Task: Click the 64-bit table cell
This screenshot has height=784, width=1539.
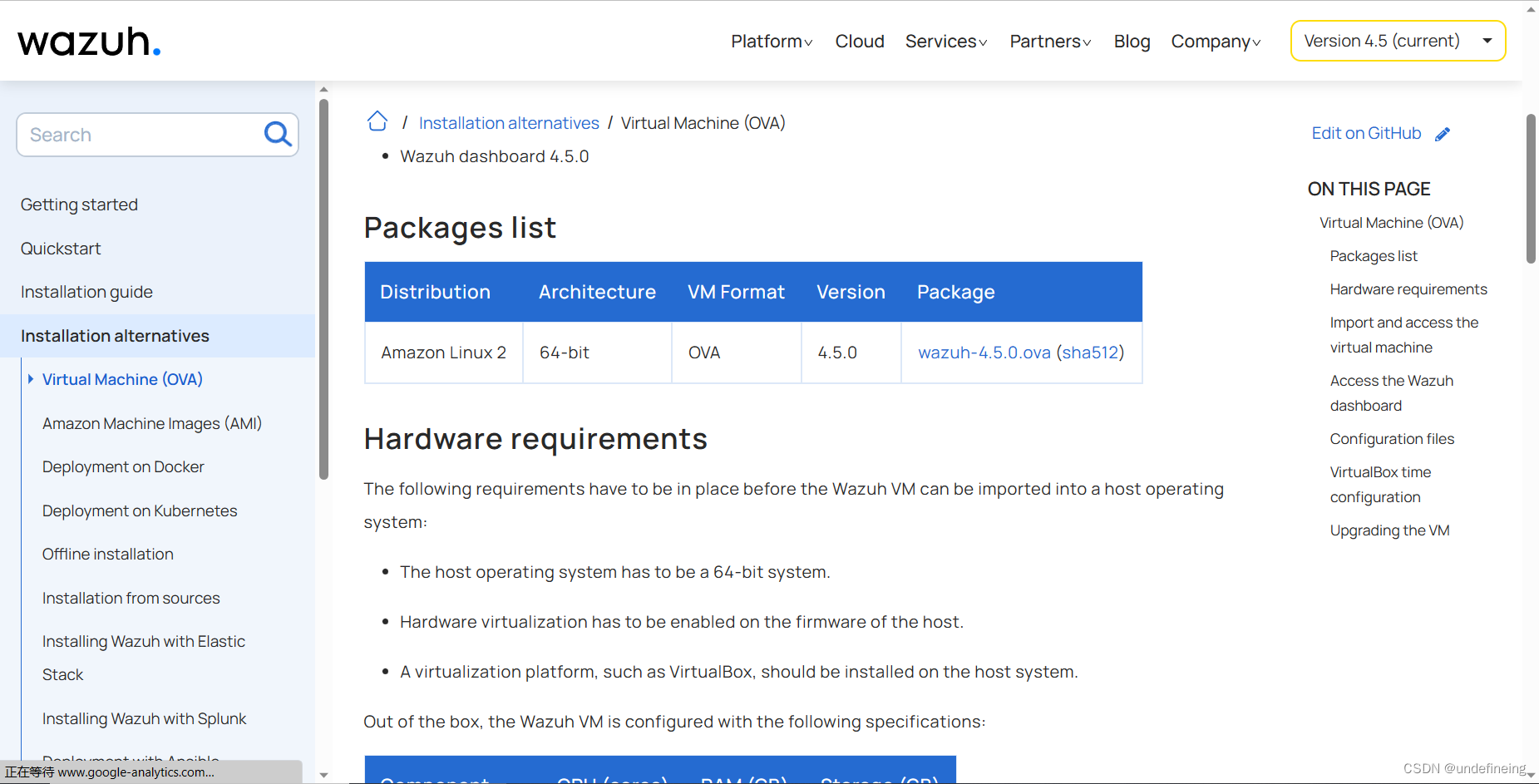Action: [597, 353]
